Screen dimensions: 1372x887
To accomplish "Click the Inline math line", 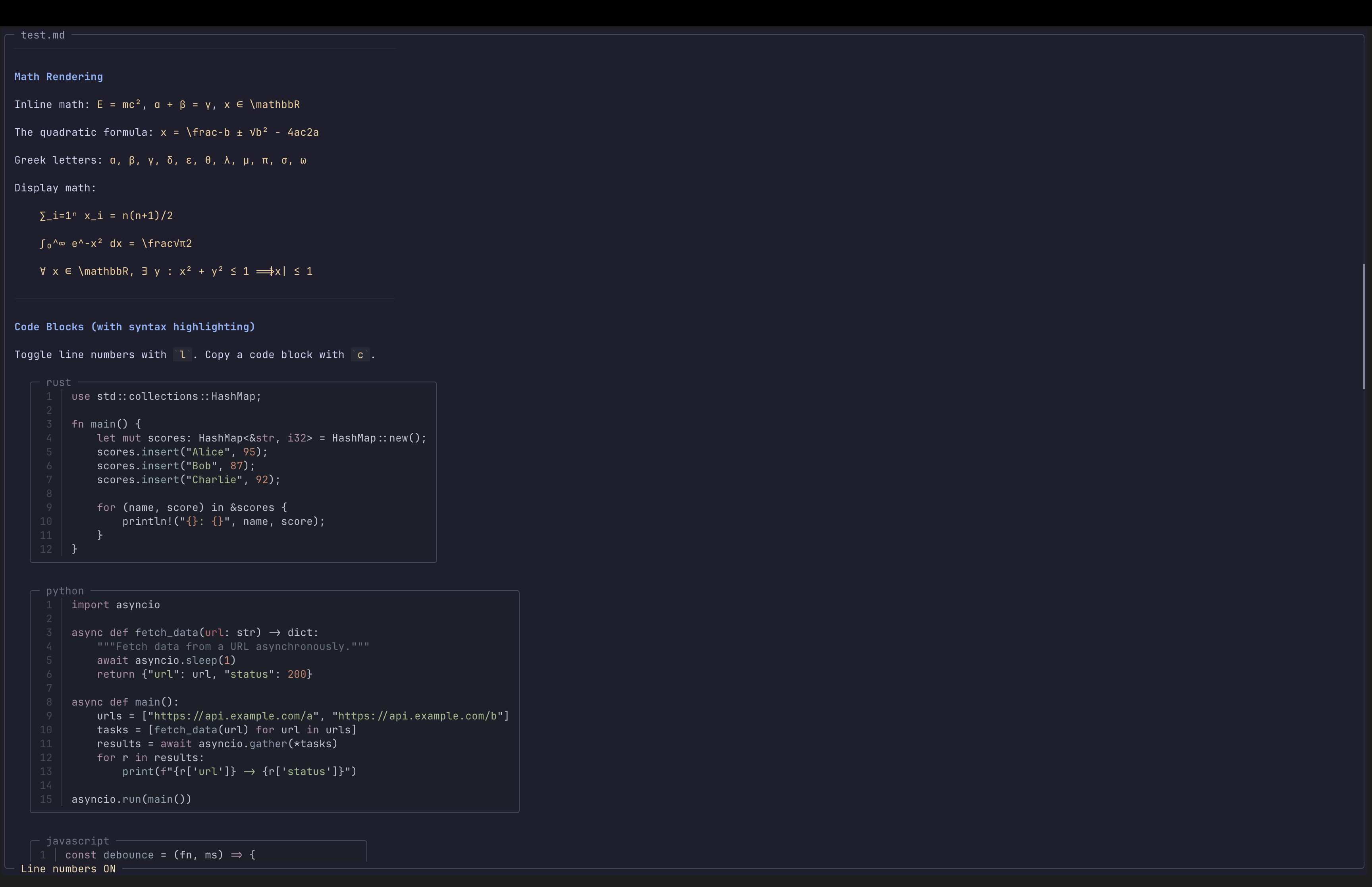I will (x=157, y=104).
